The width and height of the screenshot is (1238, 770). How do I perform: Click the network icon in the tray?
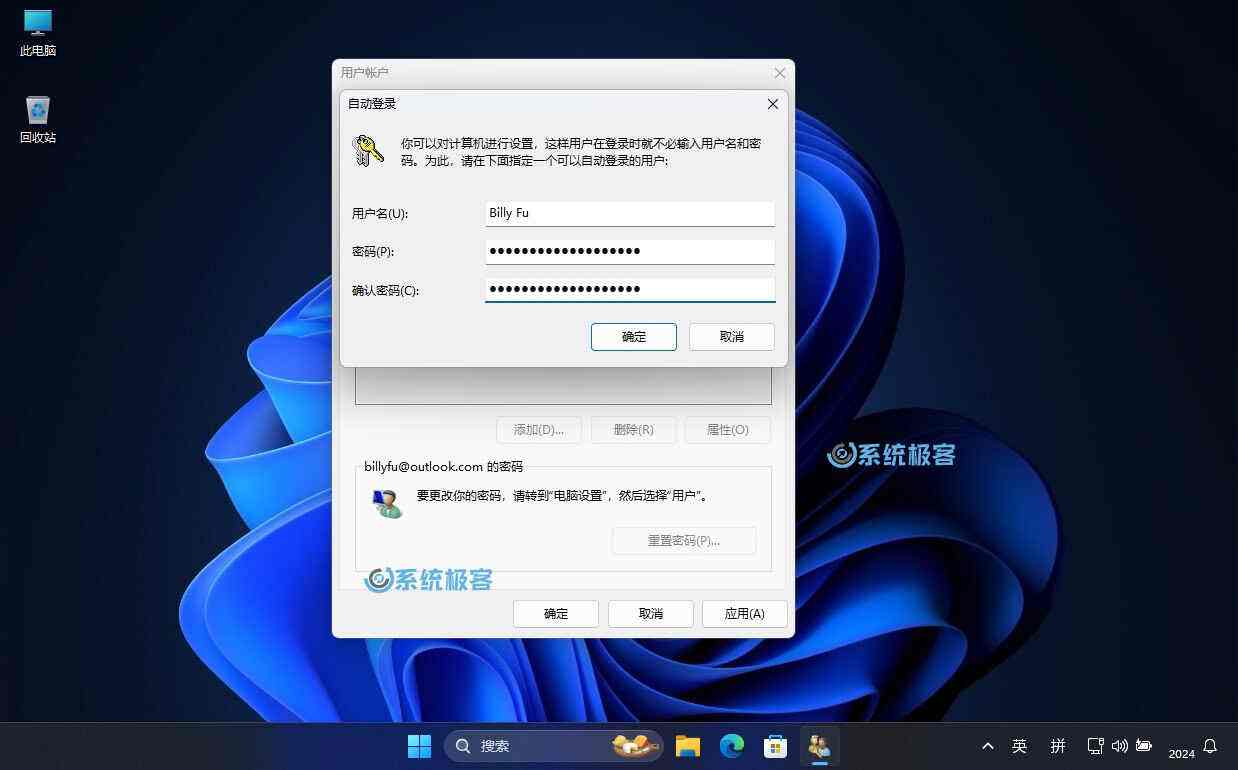pos(1095,746)
